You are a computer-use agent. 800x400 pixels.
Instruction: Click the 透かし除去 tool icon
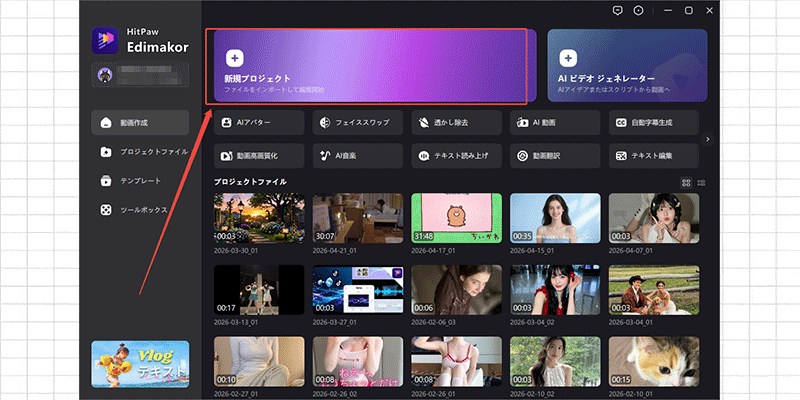423,122
